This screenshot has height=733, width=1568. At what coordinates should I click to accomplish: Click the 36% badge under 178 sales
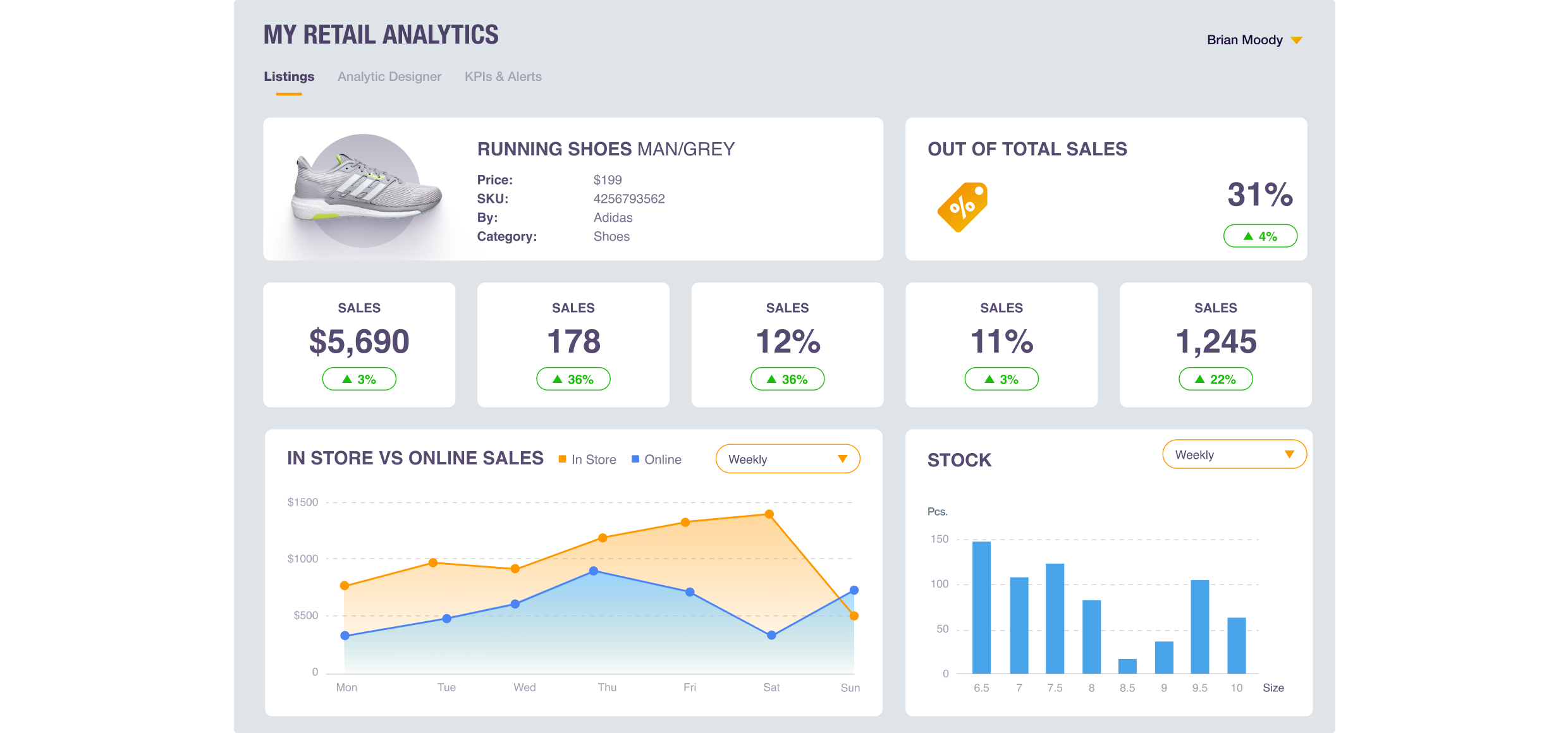[573, 379]
